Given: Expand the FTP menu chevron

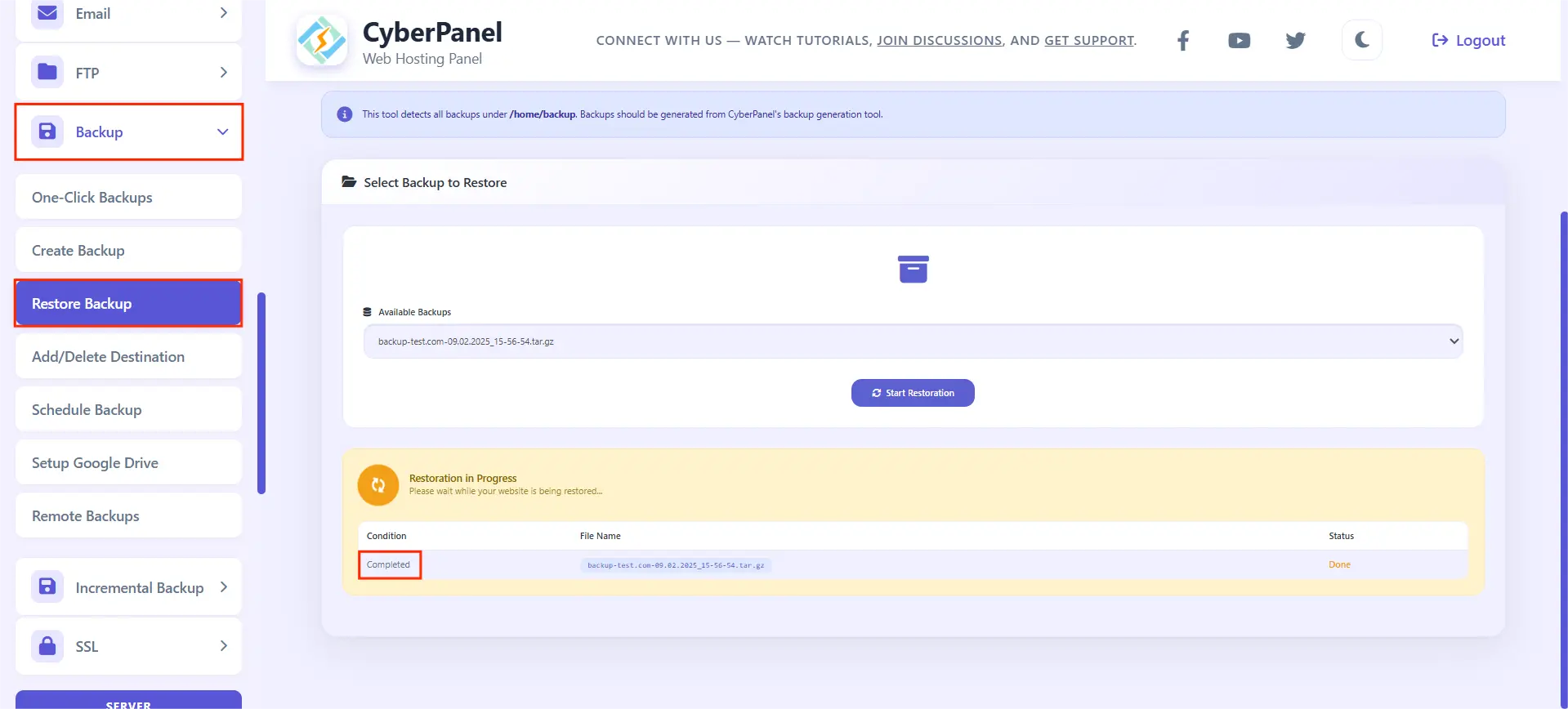Looking at the screenshot, I should click(223, 73).
